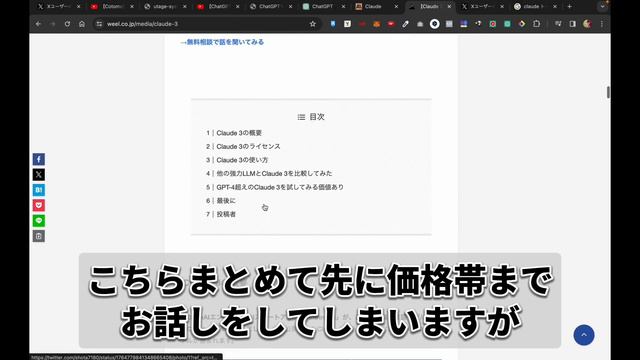The height and width of the screenshot is (360, 640).
Task: Click the 目次 table of contents heading
Action: coord(311,117)
